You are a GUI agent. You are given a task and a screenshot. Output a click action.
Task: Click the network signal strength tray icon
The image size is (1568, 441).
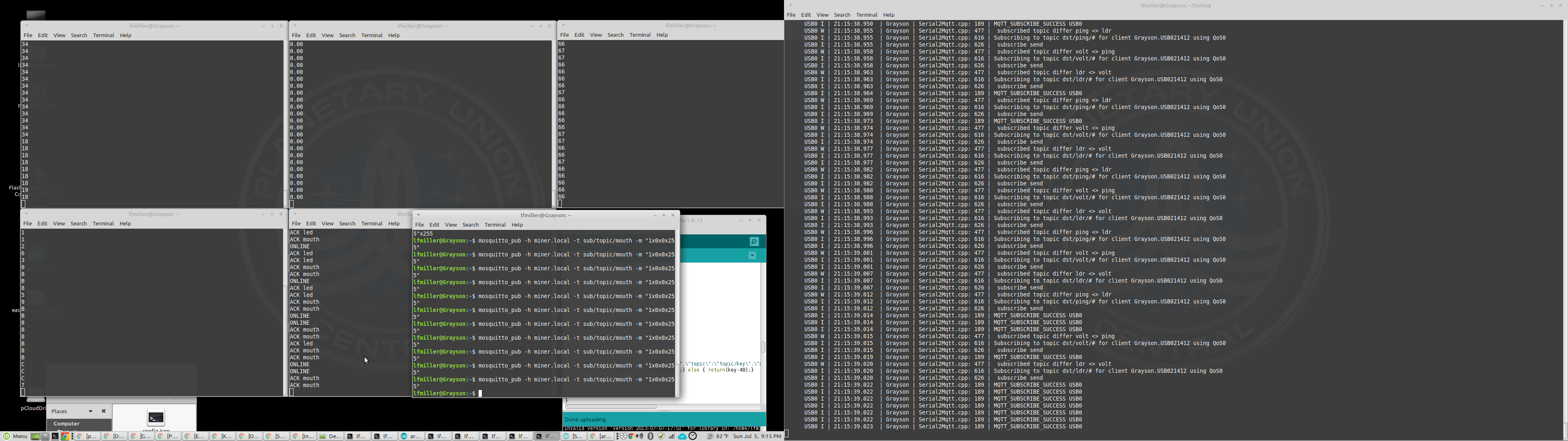pyautogui.click(x=672, y=437)
